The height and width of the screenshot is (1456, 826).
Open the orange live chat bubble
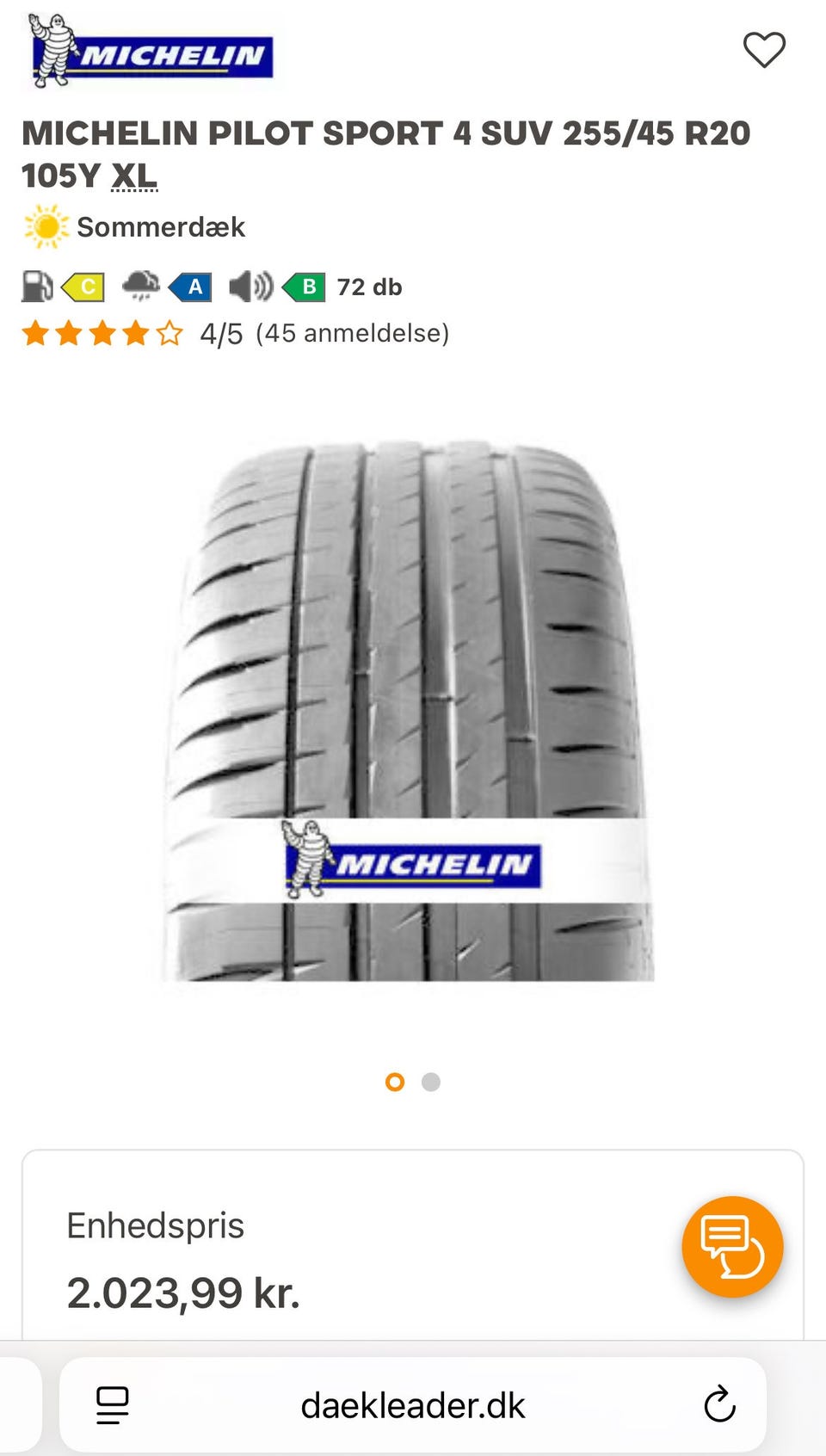[x=732, y=1246]
